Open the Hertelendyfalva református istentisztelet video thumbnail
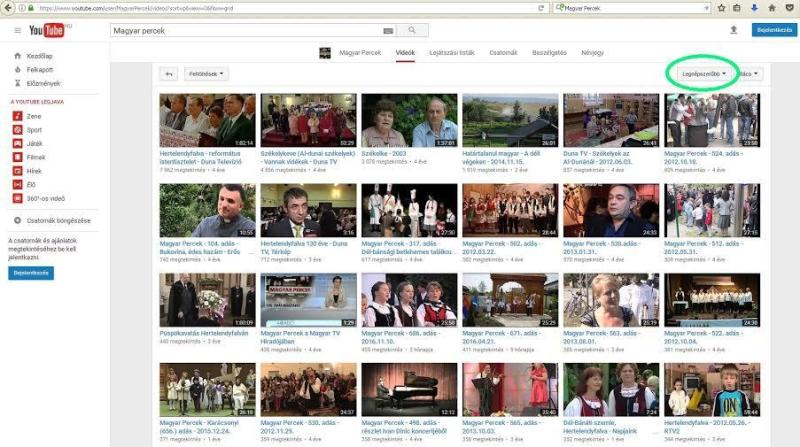The height and width of the screenshot is (447, 800). (207, 121)
